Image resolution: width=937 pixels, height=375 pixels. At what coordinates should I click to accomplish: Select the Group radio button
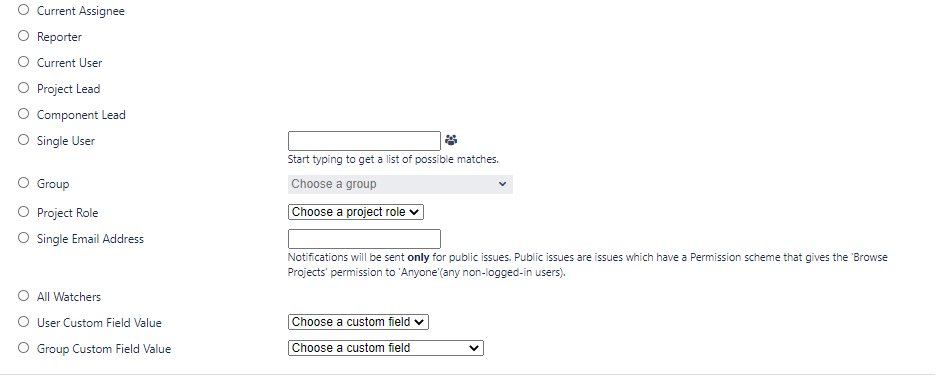23,183
